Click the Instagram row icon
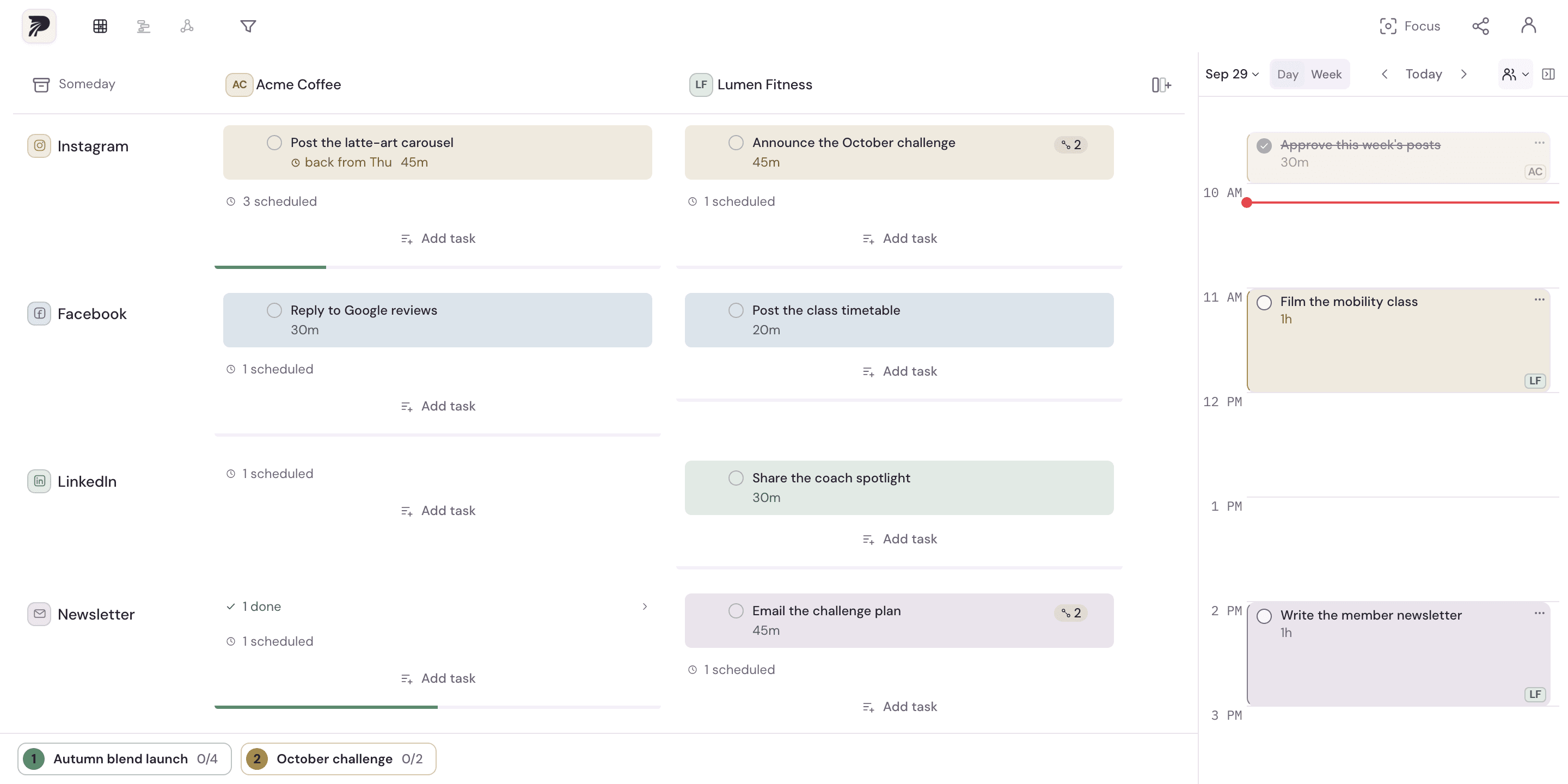The height and width of the screenshot is (784, 1568). pyautogui.click(x=39, y=146)
